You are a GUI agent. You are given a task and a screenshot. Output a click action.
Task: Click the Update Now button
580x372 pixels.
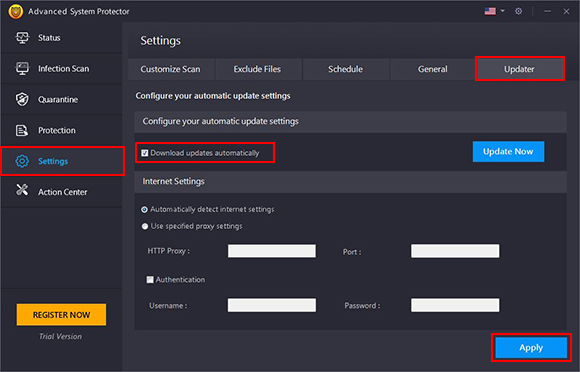point(508,152)
